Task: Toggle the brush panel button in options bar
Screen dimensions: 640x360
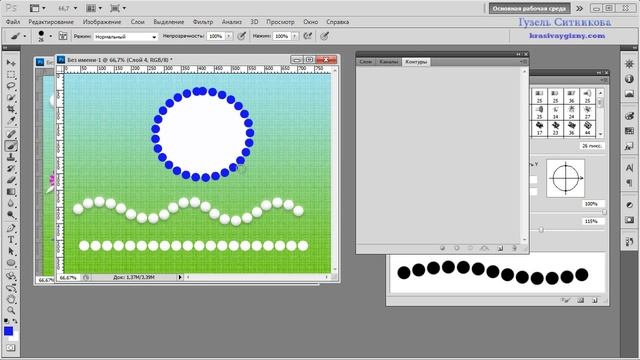Action: pos(62,36)
